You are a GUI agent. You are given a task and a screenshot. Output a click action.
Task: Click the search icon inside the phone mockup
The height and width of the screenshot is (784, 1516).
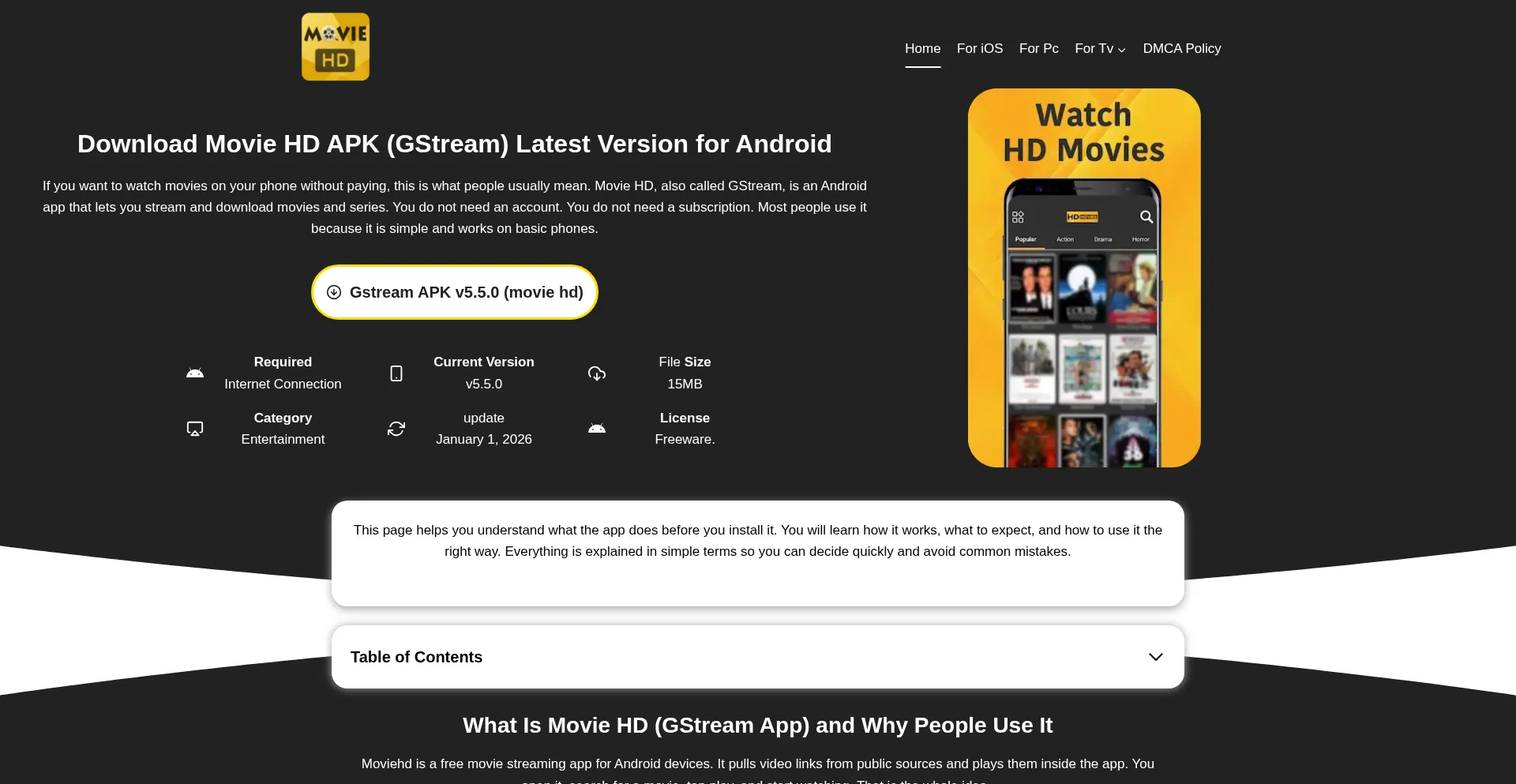pyautogui.click(x=1146, y=217)
